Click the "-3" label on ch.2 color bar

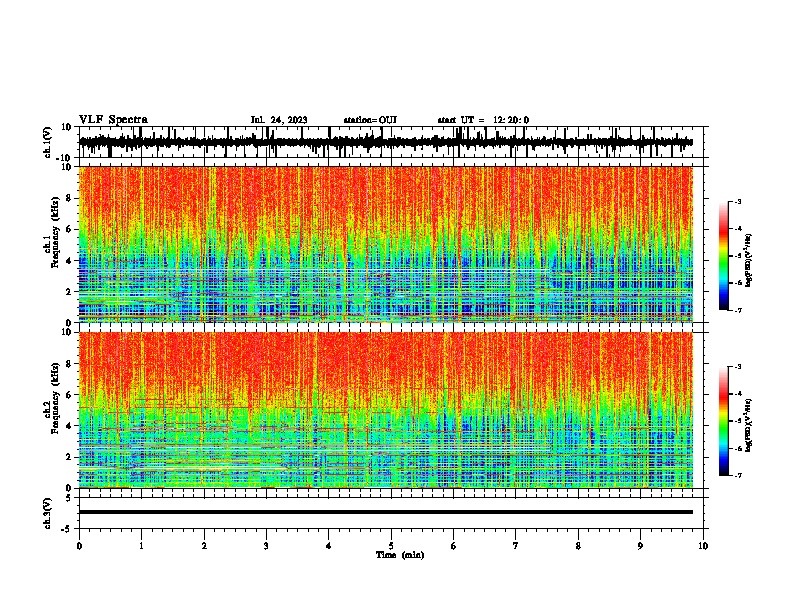coord(738,367)
